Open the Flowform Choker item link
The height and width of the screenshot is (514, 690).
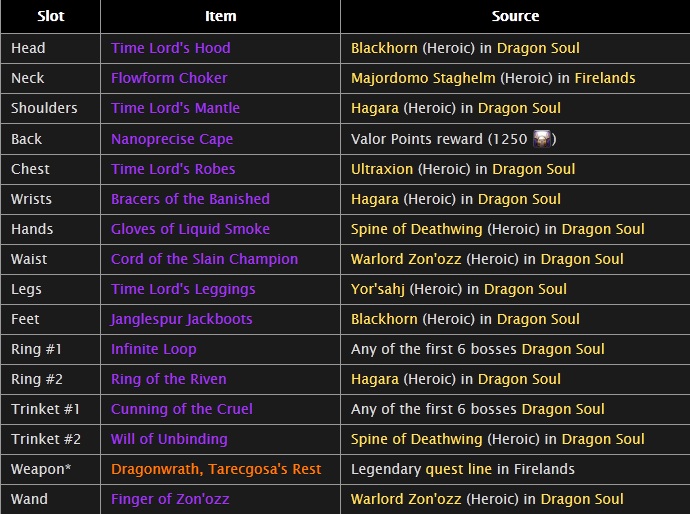click(169, 78)
